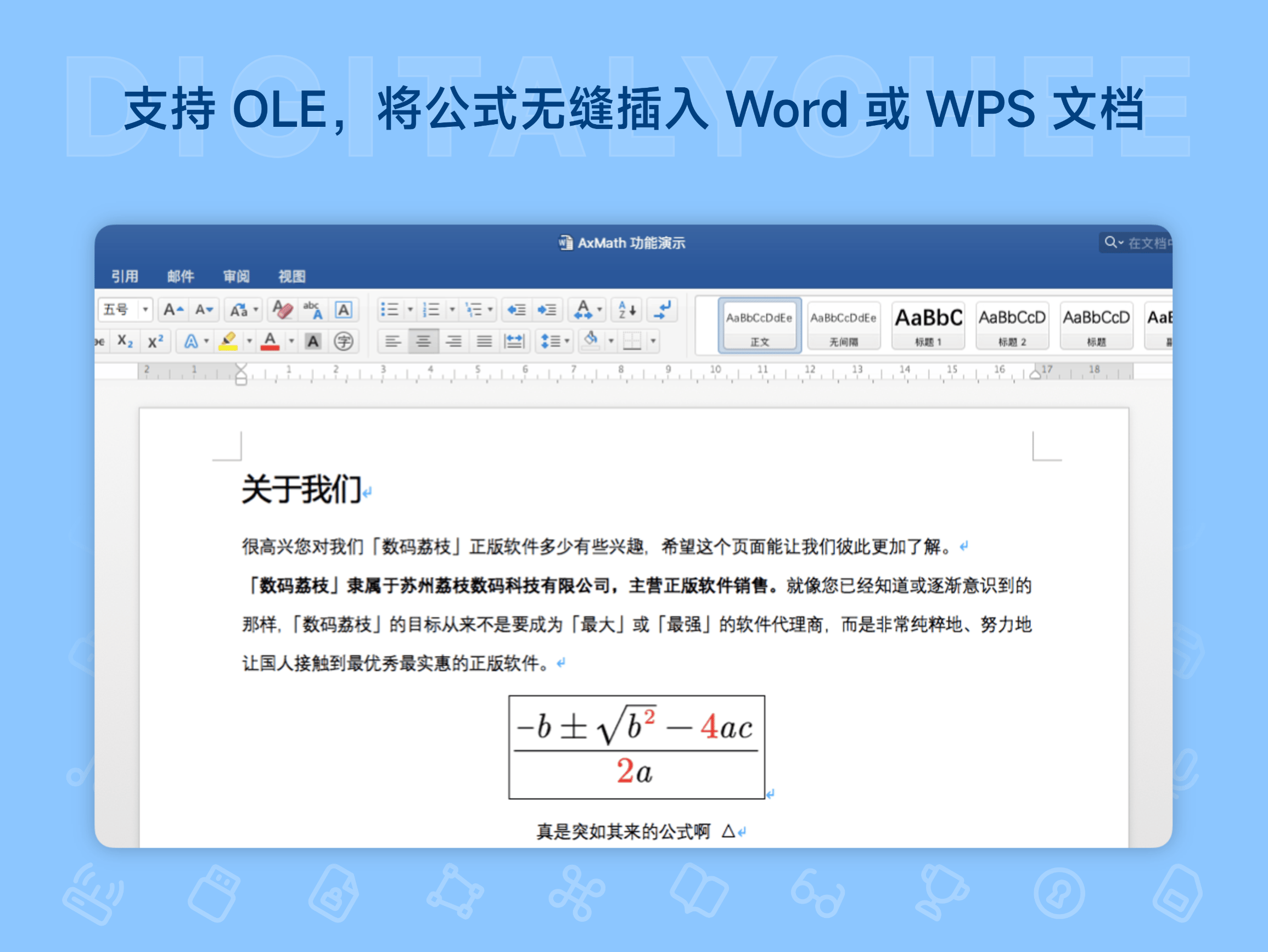Click the sort A-Z icon

[625, 310]
